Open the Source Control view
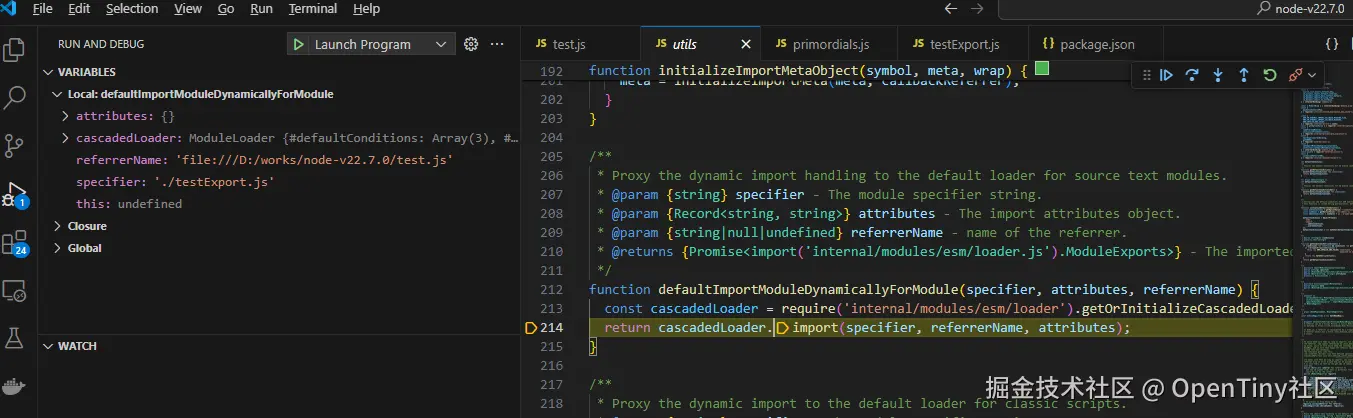The height and width of the screenshot is (418, 1353). pos(15,145)
